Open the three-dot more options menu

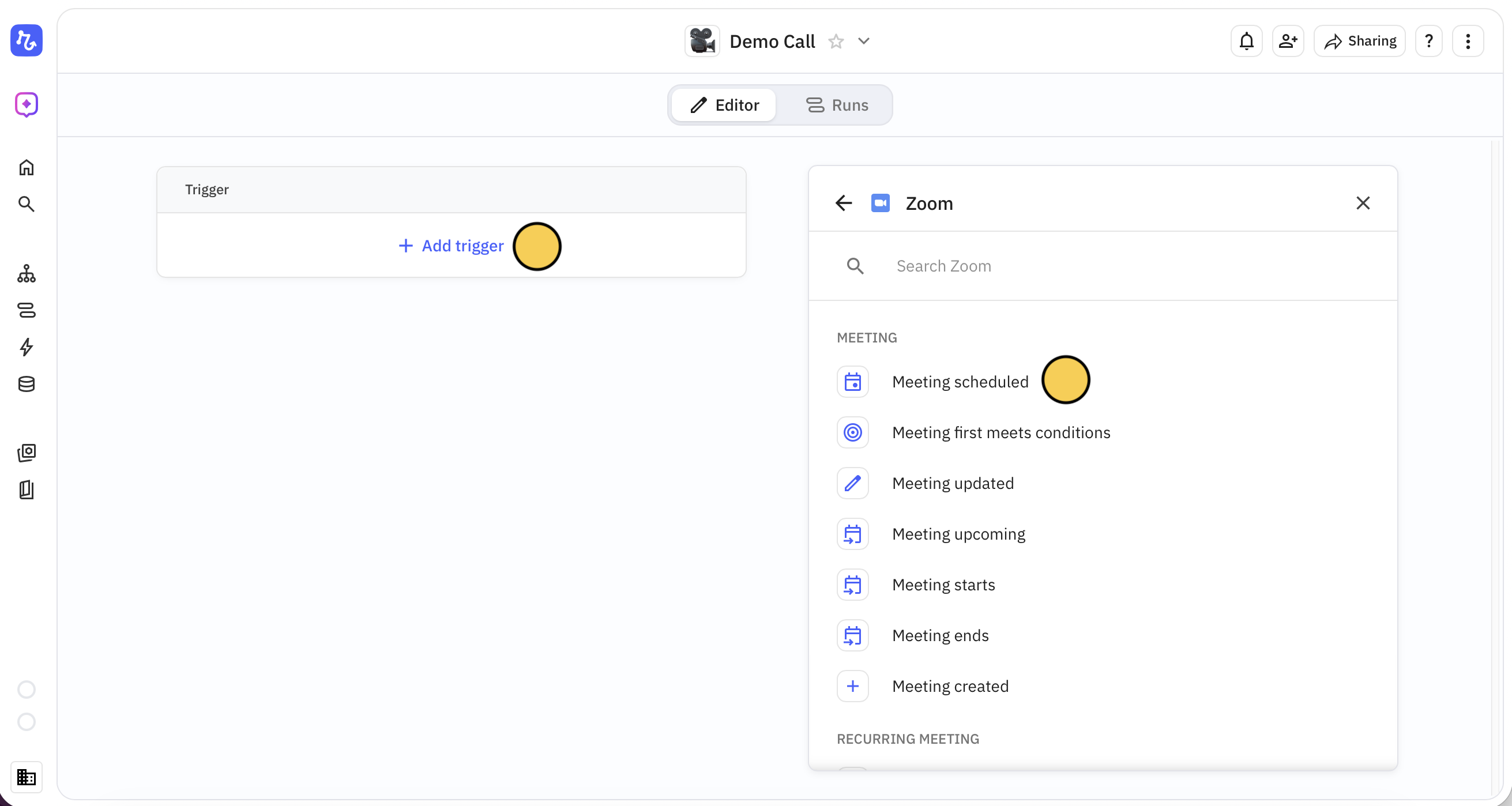1468,41
